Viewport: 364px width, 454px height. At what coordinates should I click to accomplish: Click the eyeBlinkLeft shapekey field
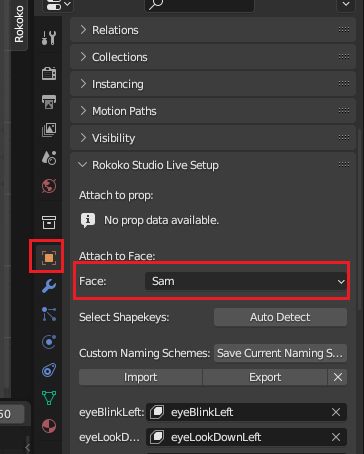click(246, 412)
